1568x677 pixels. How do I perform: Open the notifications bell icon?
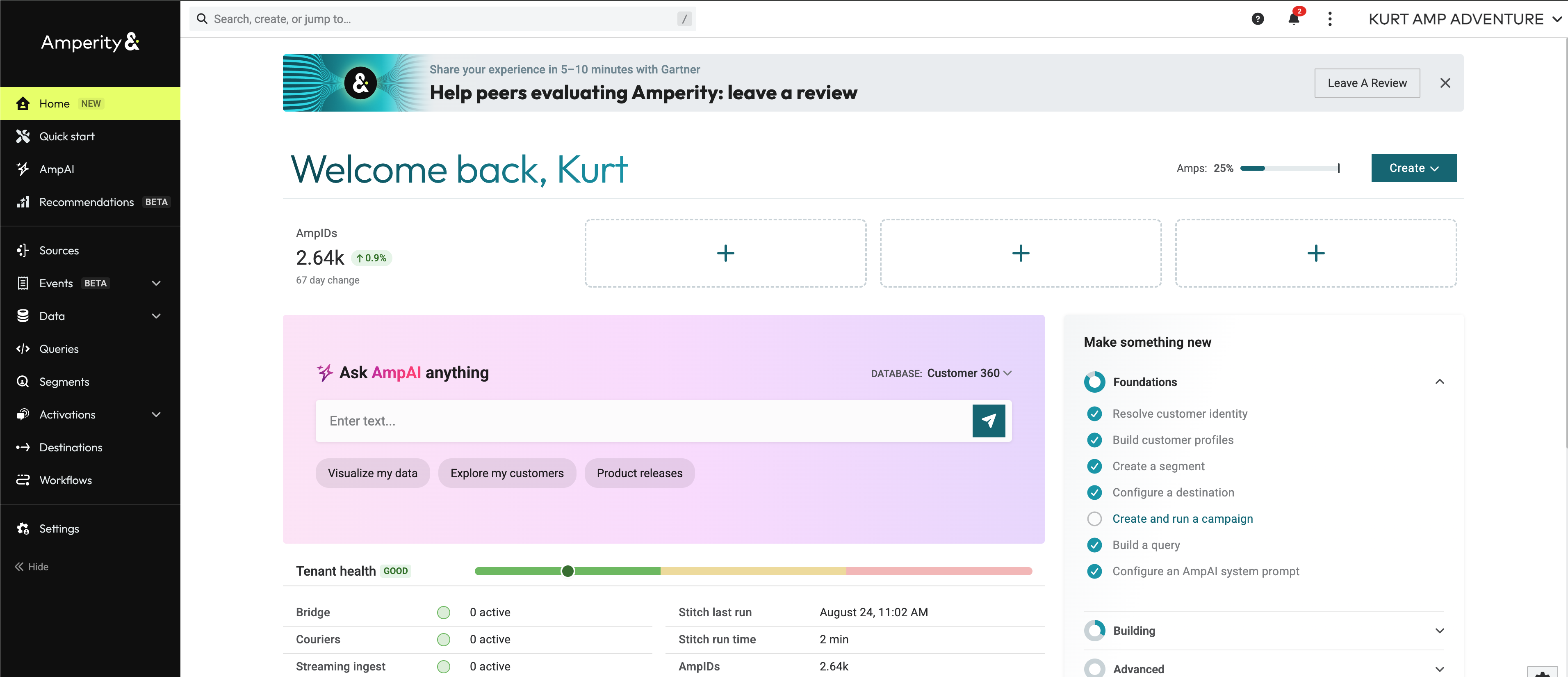coord(1294,18)
